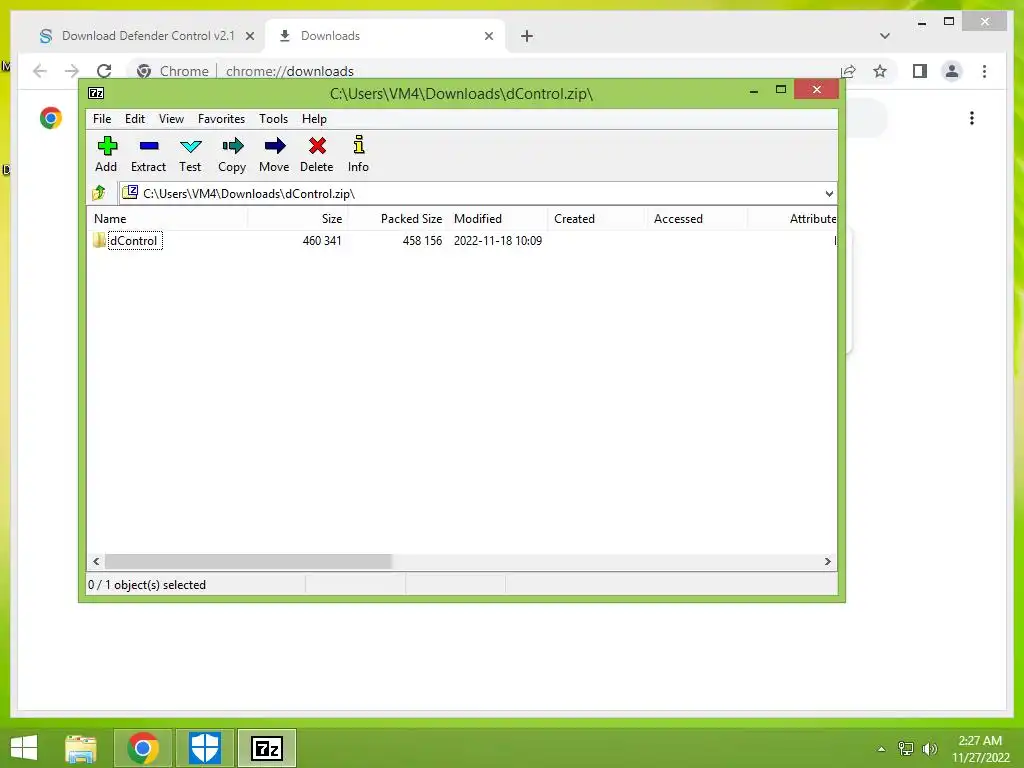
Task: Click Chrome forward arrow
Action: (72, 71)
